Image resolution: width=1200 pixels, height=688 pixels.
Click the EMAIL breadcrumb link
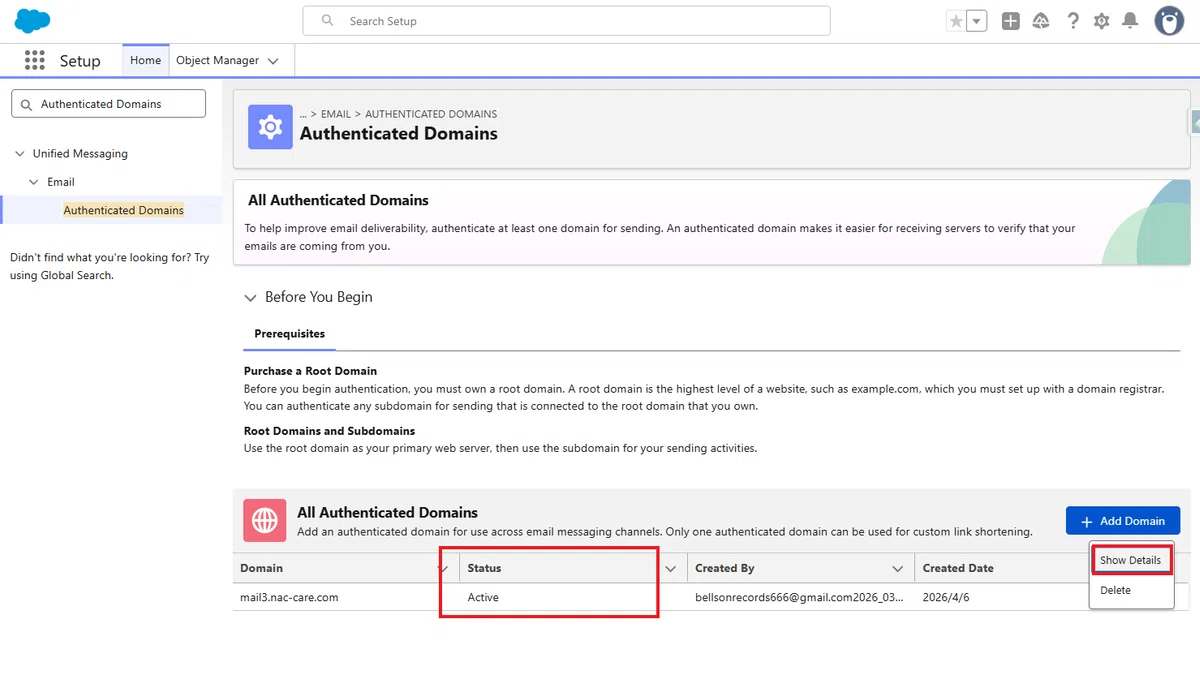336,114
